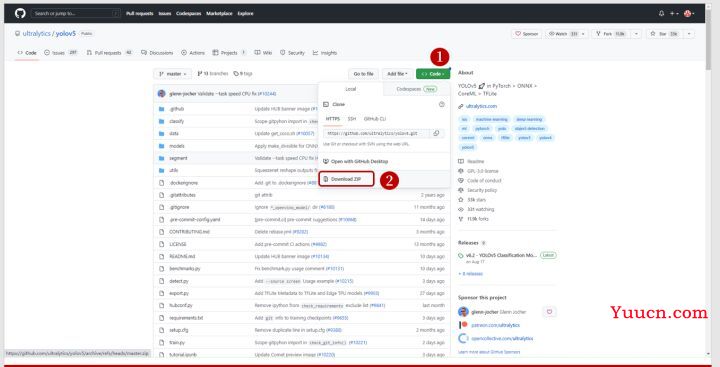Open the .github folder icon
This screenshot has width=720, height=367.
click(161, 109)
